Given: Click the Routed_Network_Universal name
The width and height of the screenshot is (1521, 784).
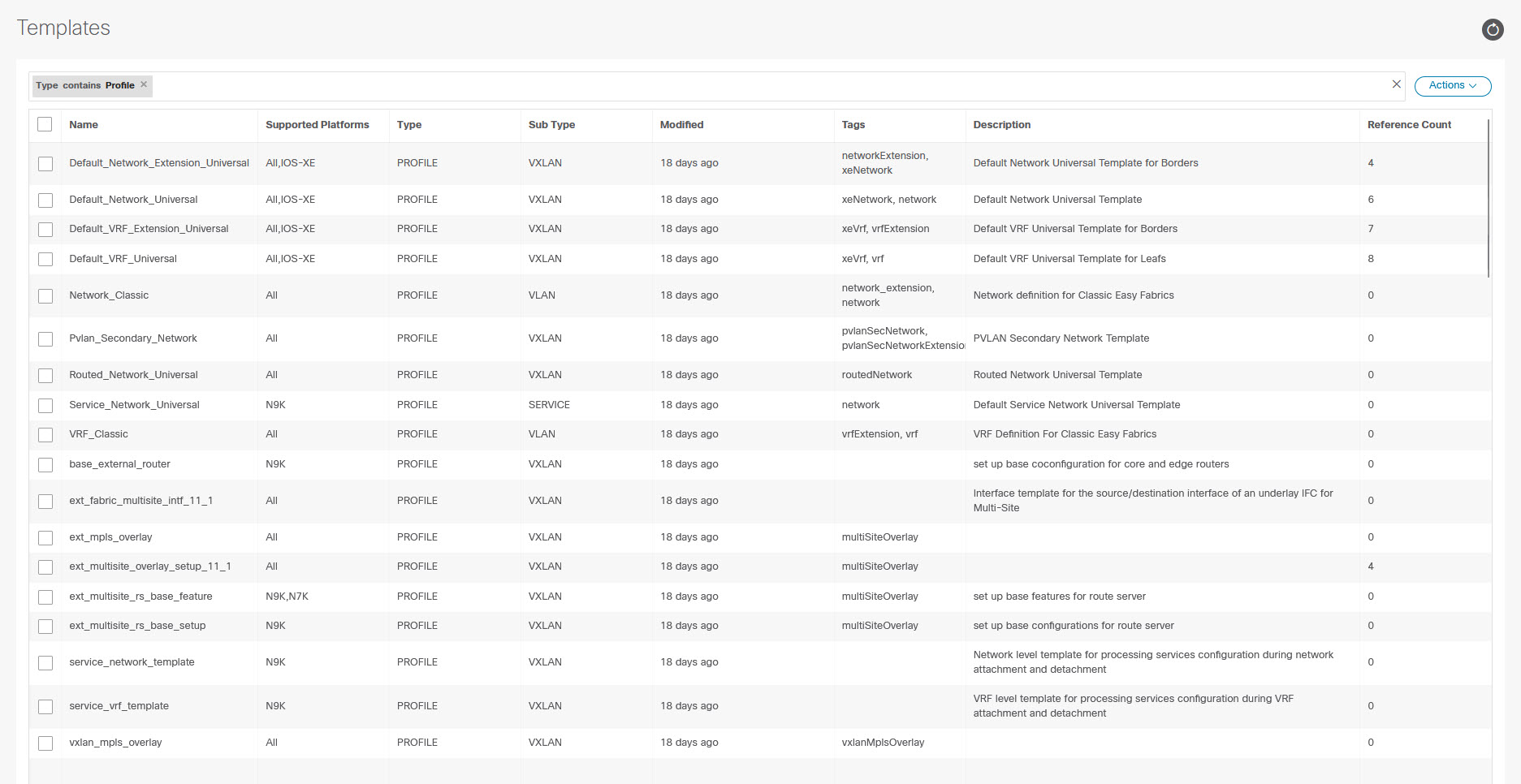Looking at the screenshot, I should (x=133, y=375).
